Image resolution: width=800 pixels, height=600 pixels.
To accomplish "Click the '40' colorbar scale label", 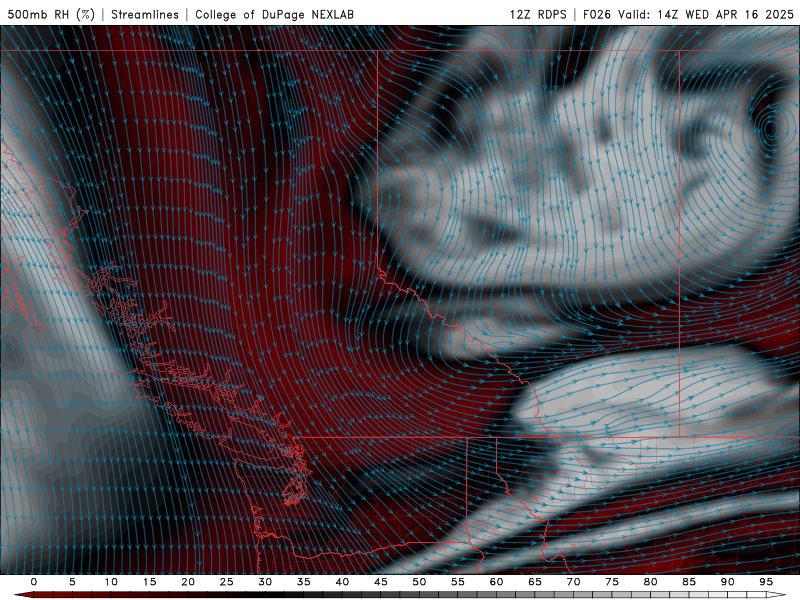I will tap(342, 582).
